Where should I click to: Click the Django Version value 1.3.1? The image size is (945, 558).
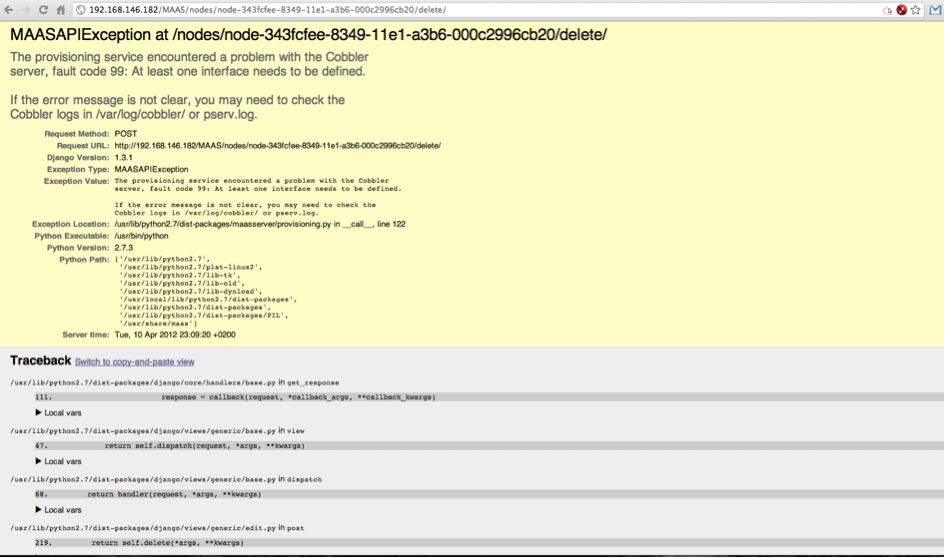tap(124, 157)
